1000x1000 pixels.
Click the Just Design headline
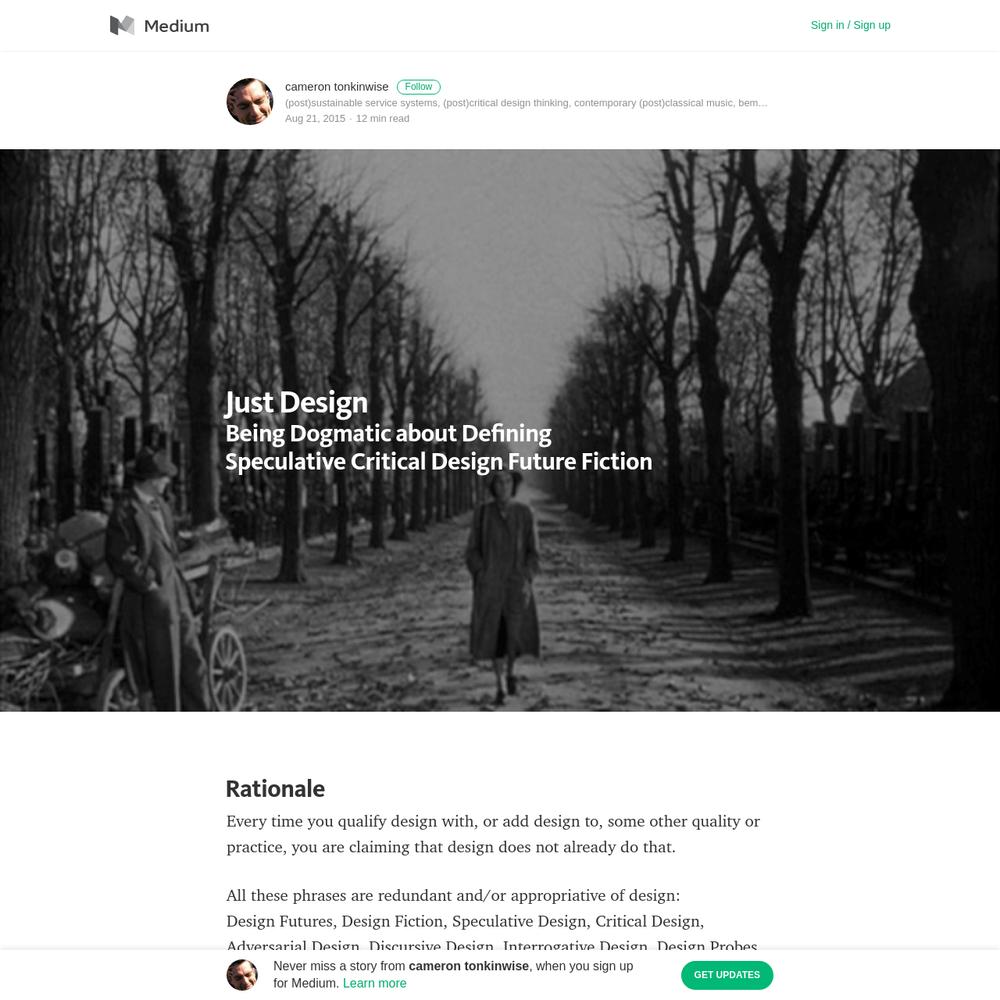click(296, 402)
